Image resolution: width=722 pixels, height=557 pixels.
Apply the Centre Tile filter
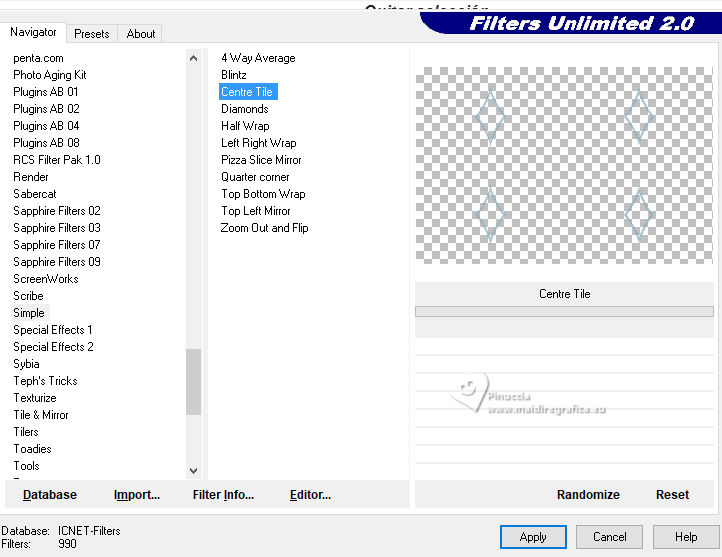(533, 537)
